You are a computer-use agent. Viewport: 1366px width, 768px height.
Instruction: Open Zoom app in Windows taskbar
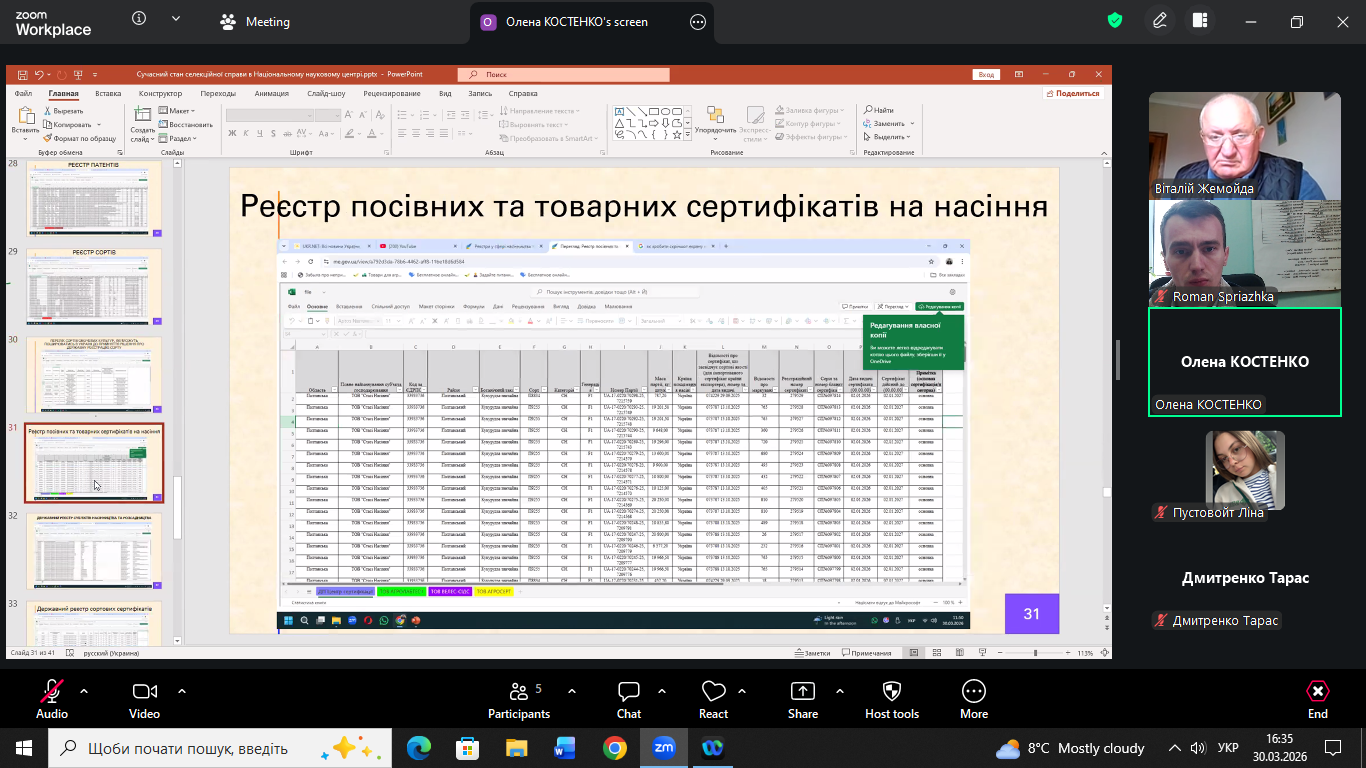[x=663, y=747]
